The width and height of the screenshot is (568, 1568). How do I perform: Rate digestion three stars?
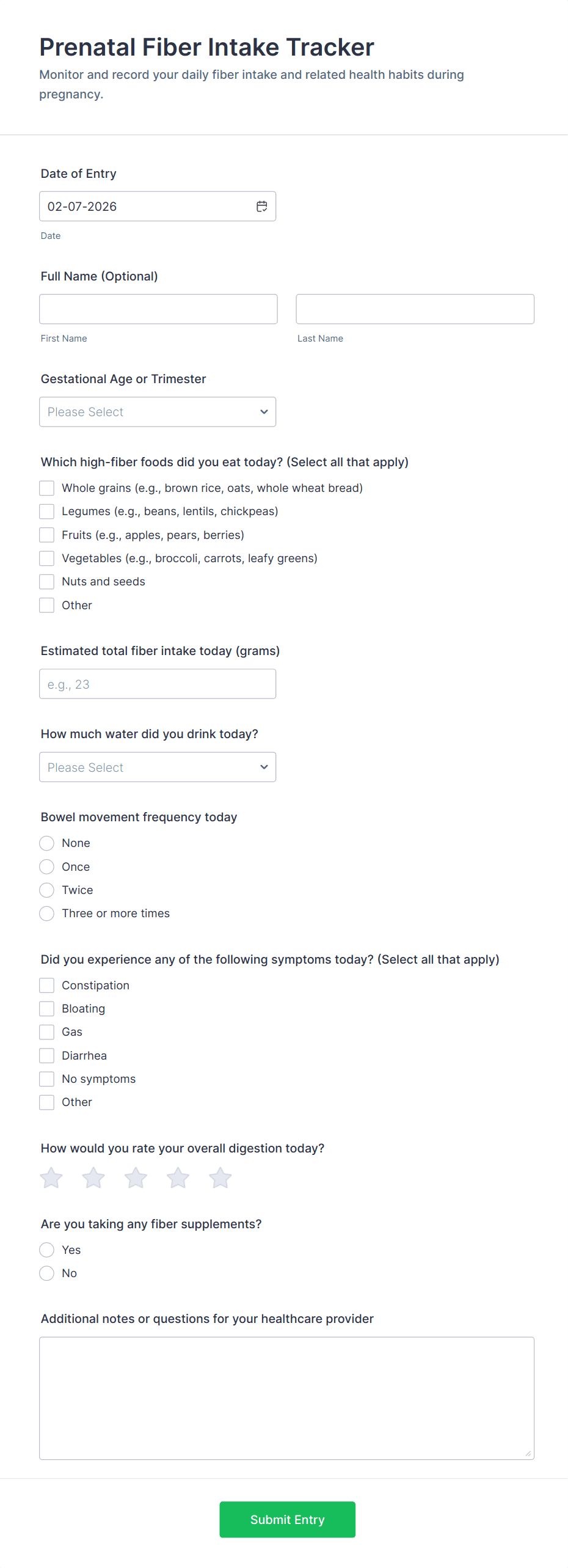point(136,1178)
